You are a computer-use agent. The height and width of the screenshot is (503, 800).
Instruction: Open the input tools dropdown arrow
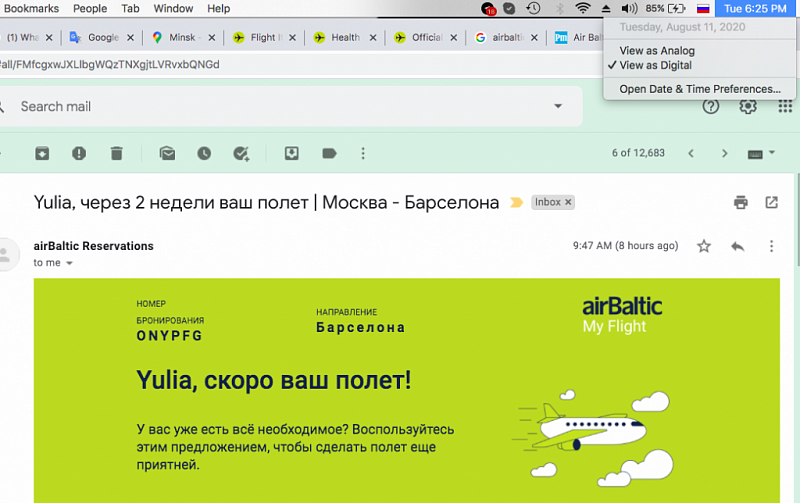point(772,153)
